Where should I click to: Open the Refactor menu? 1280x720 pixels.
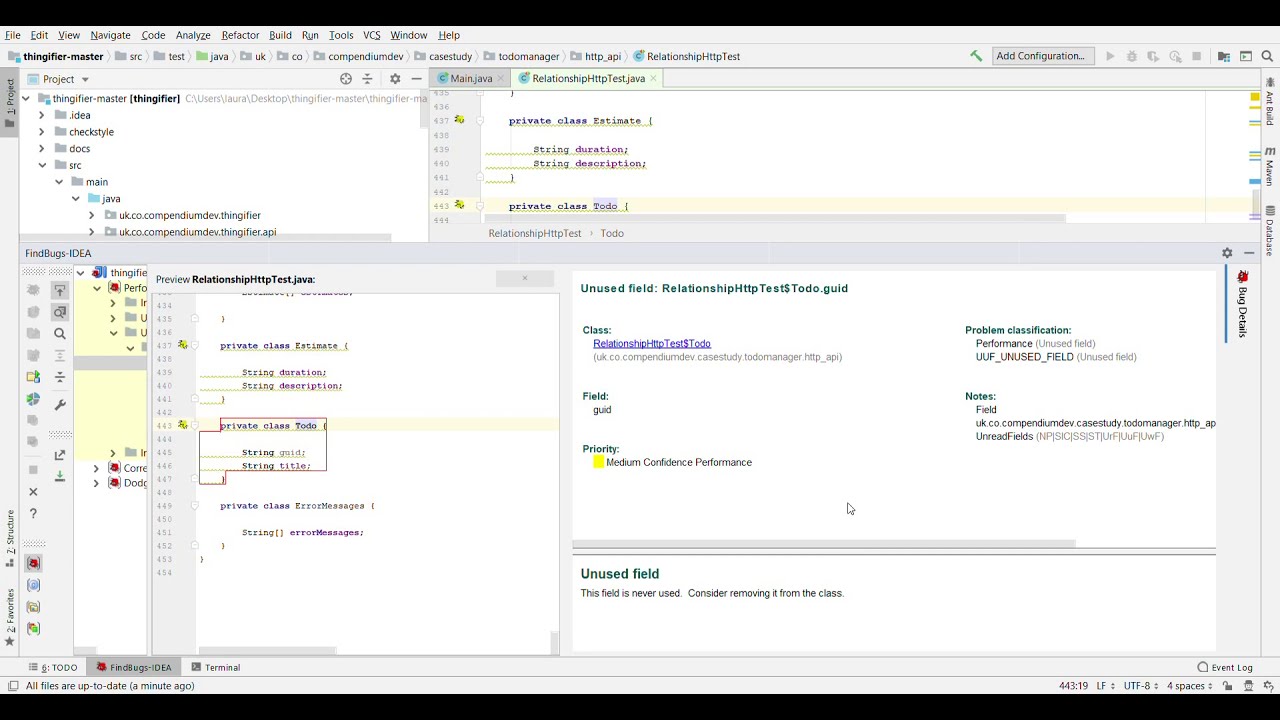[x=240, y=35]
